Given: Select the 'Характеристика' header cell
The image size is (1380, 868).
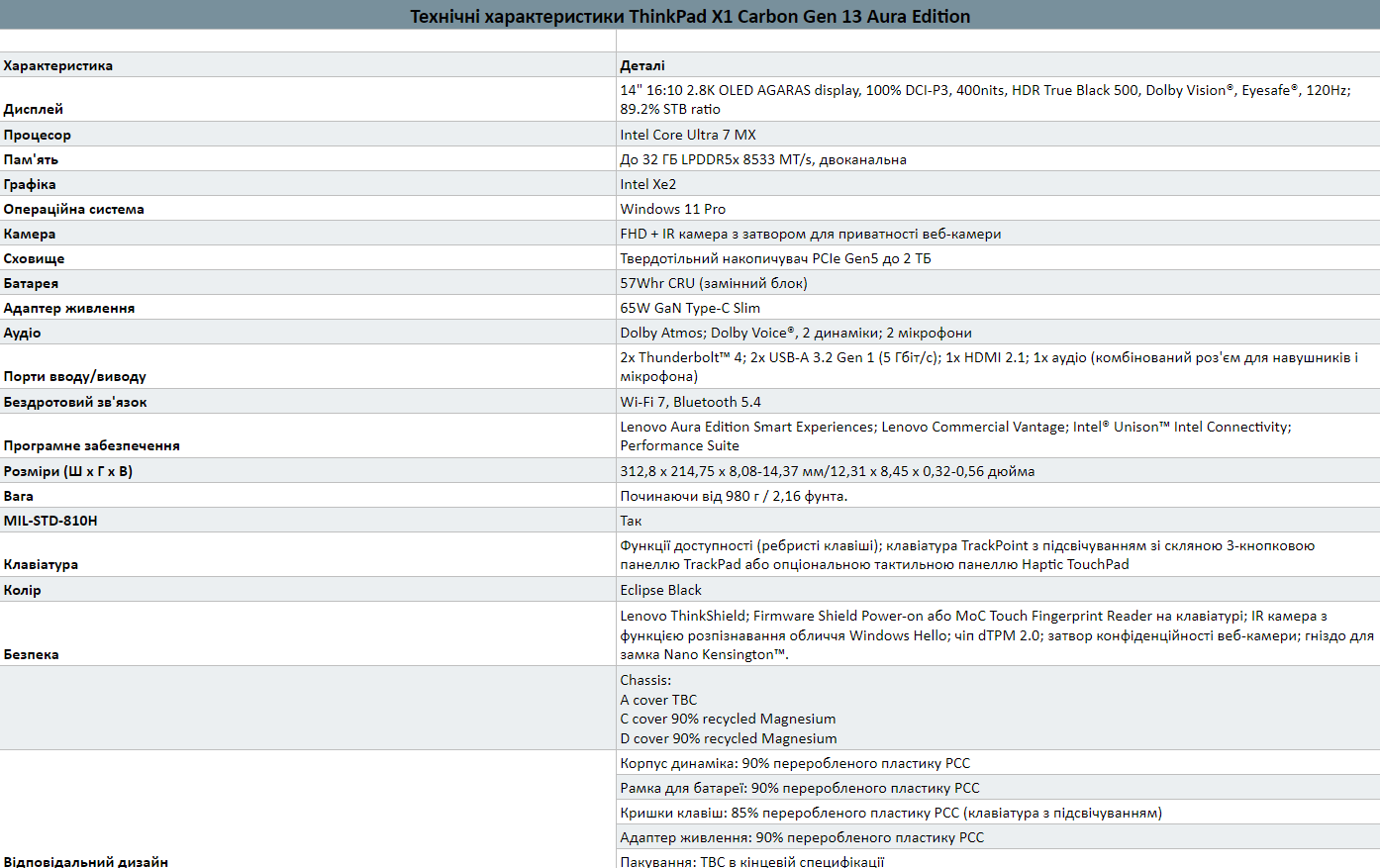Looking at the screenshot, I should (308, 65).
